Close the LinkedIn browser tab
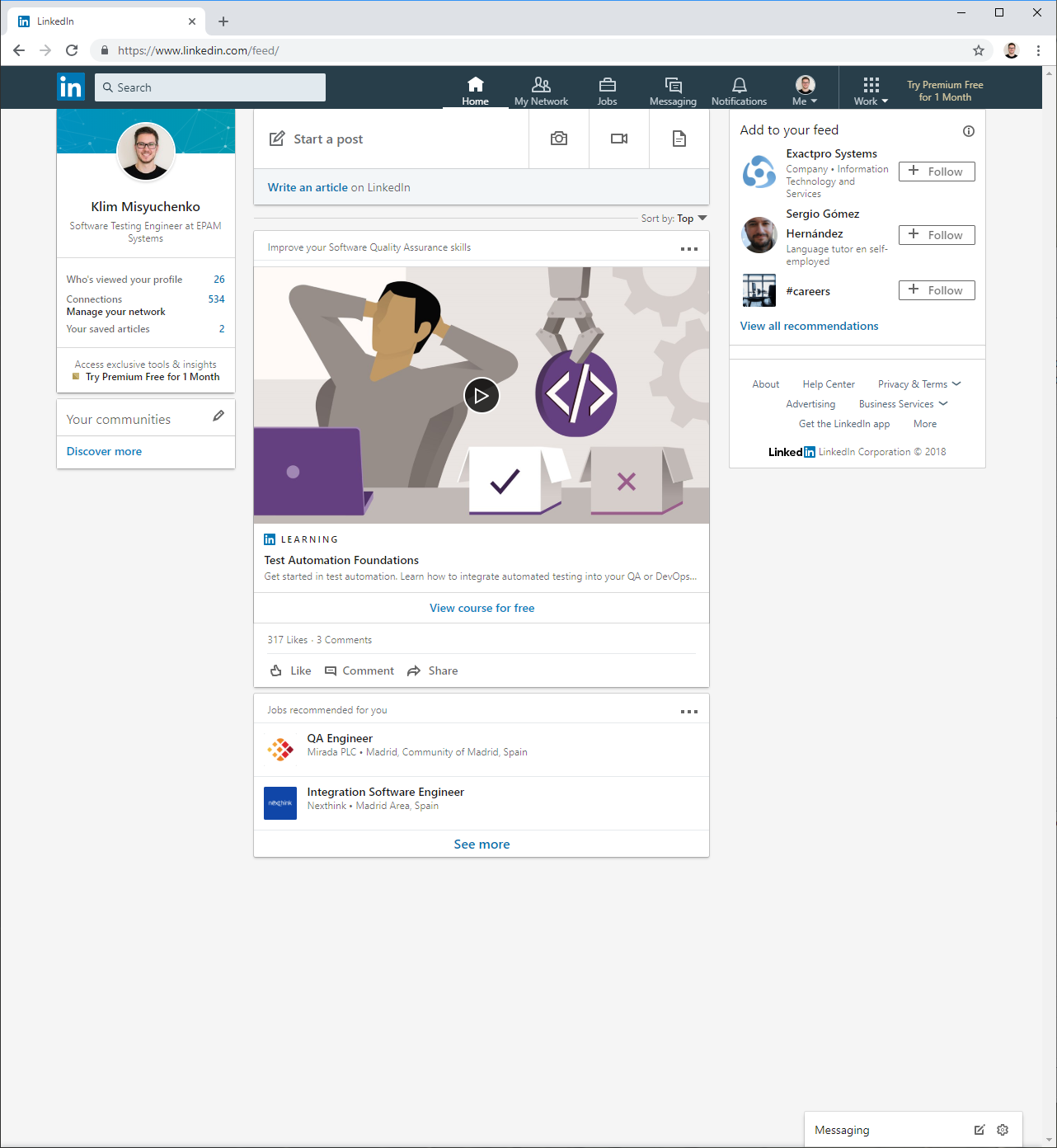This screenshot has height=1148, width=1057. [192, 21]
